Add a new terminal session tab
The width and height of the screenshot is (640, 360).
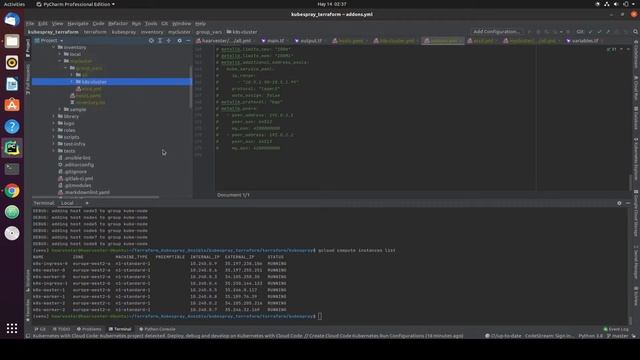(87, 203)
